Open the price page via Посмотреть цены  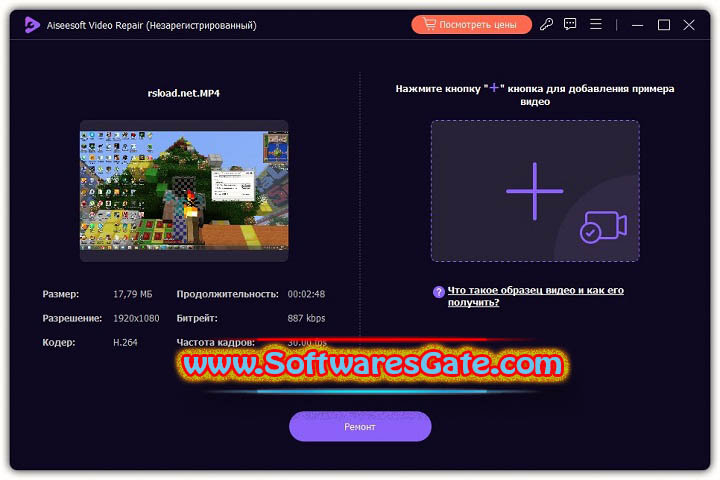pyautogui.click(x=471, y=24)
